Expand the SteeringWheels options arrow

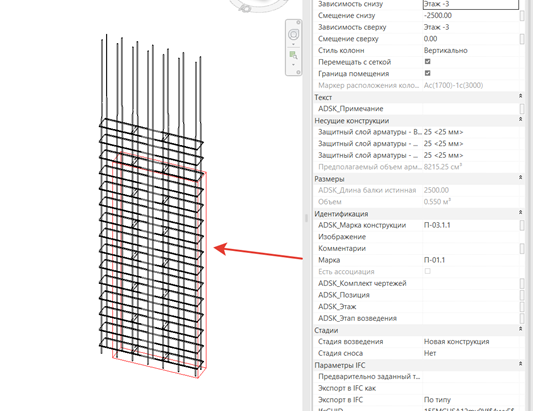[x=293, y=44]
